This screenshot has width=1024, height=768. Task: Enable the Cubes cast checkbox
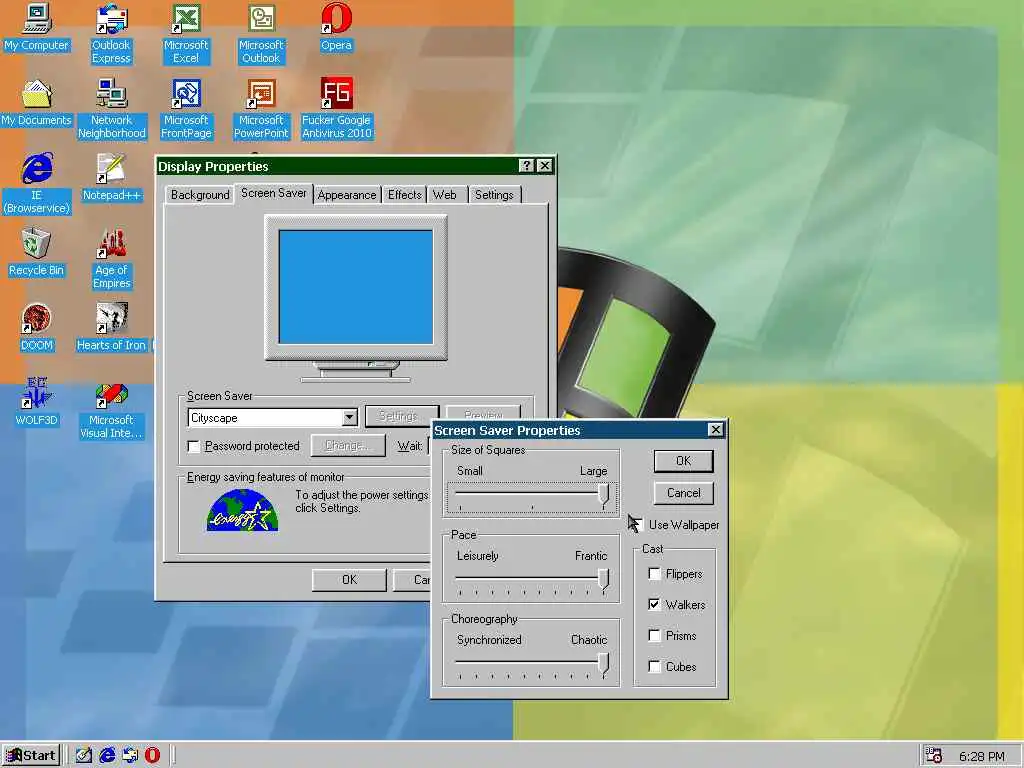pos(654,666)
